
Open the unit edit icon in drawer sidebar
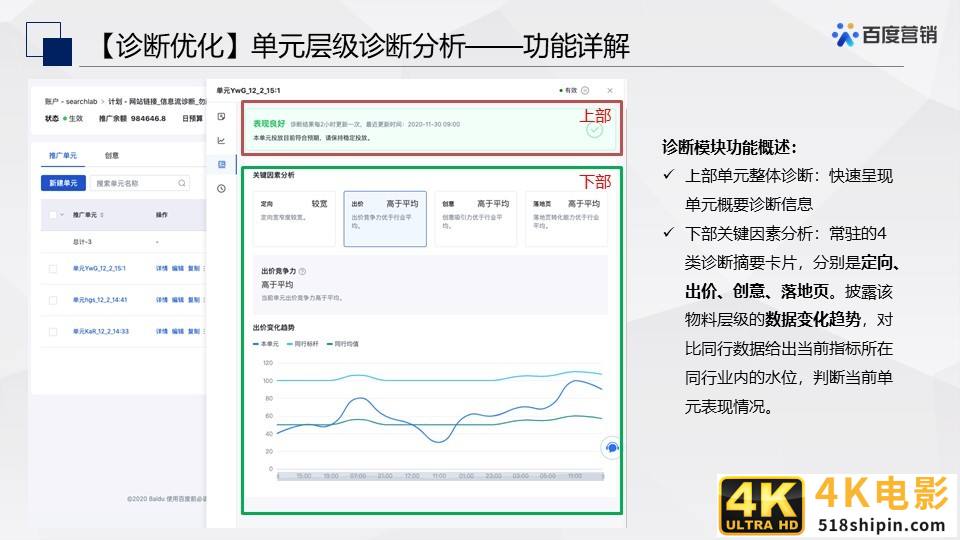coord(222,116)
